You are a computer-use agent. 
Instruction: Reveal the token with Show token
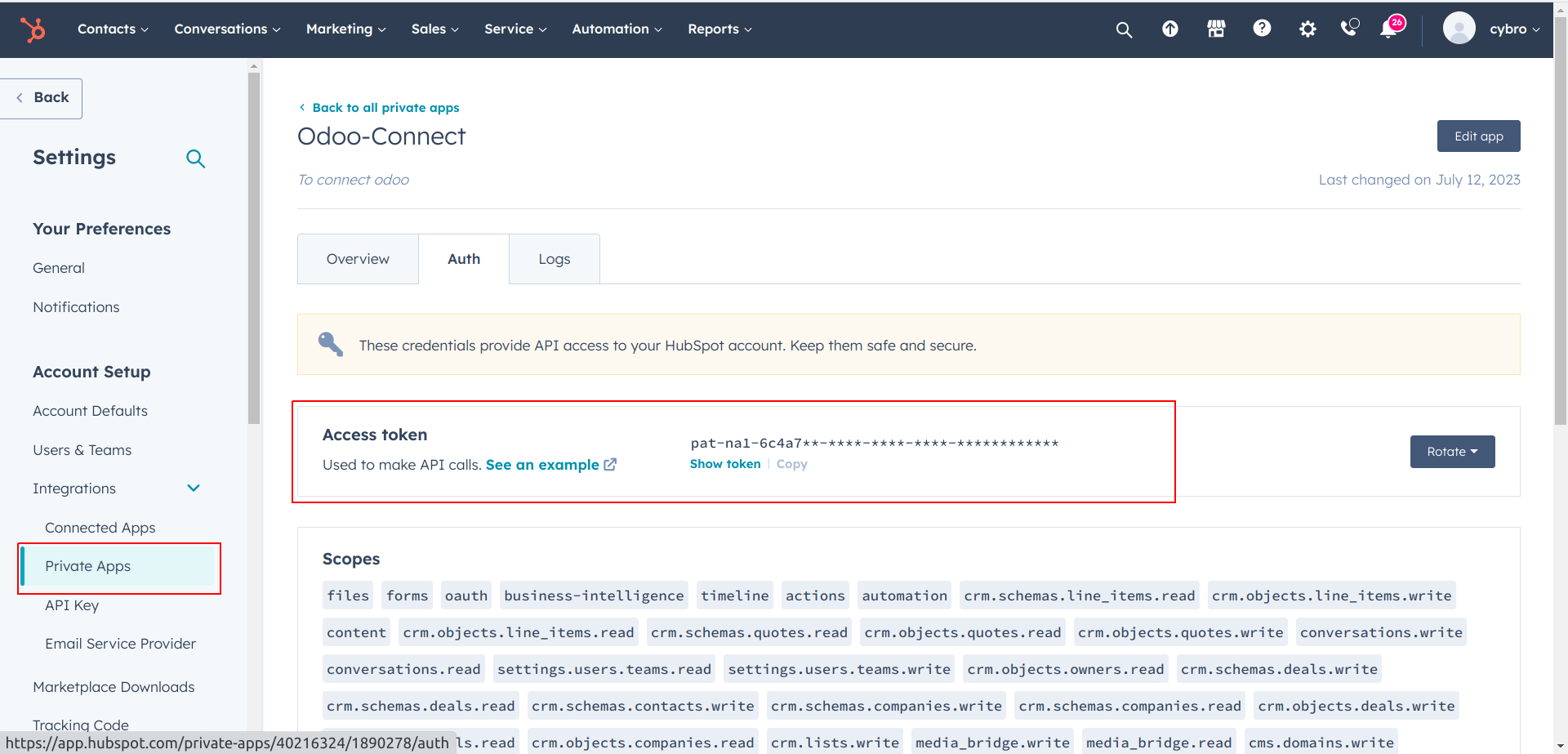click(725, 464)
